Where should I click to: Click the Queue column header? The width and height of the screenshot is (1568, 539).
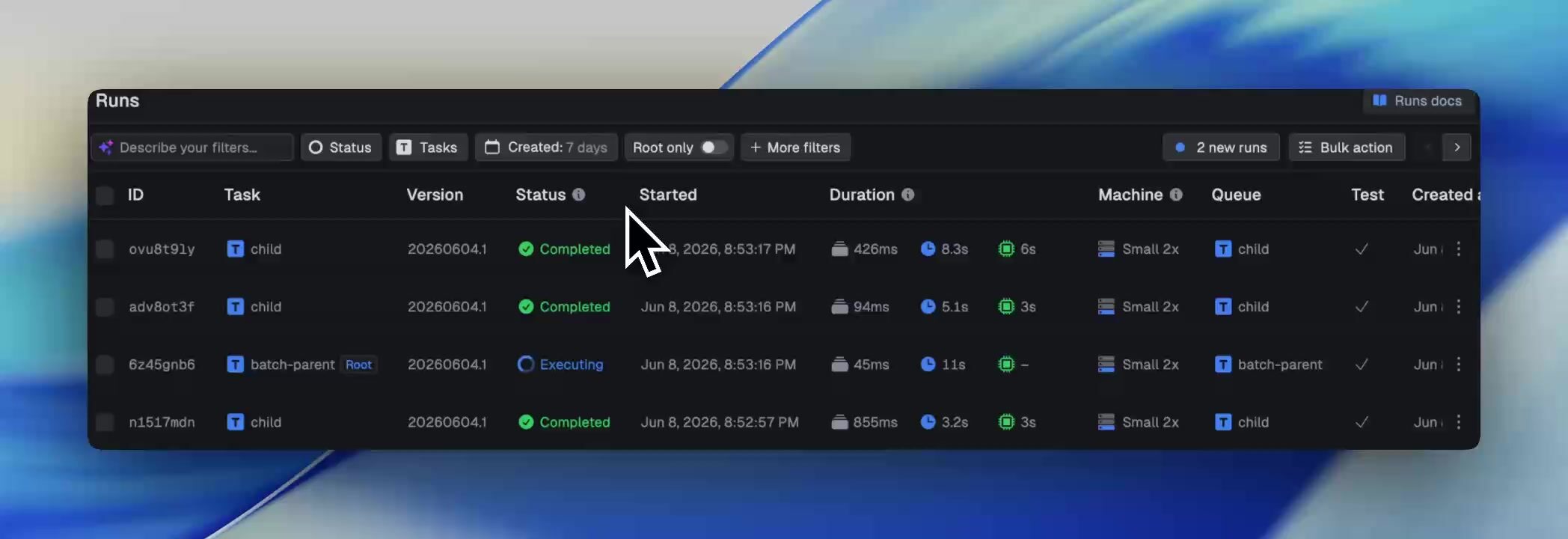(1236, 195)
